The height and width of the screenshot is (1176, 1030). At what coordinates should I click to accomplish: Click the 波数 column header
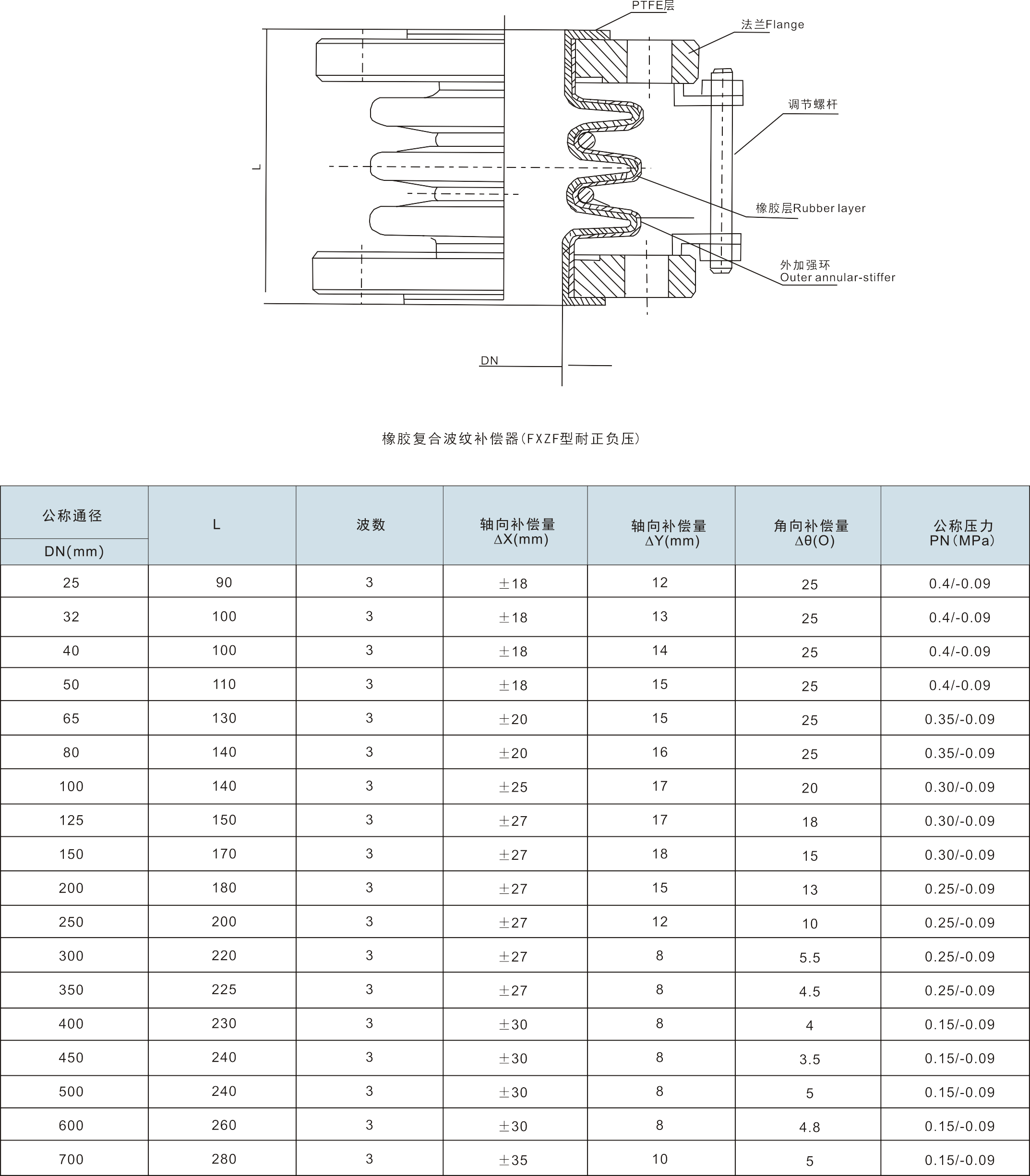(371, 524)
